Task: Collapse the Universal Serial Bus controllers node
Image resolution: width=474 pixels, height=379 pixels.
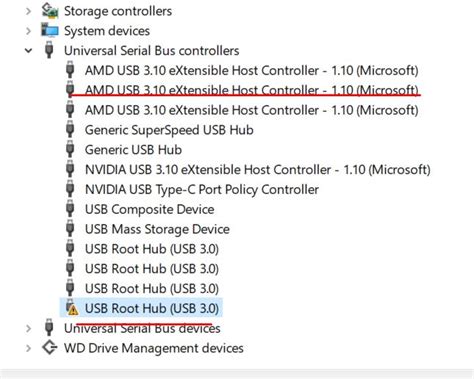Action: tap(29, 51)
